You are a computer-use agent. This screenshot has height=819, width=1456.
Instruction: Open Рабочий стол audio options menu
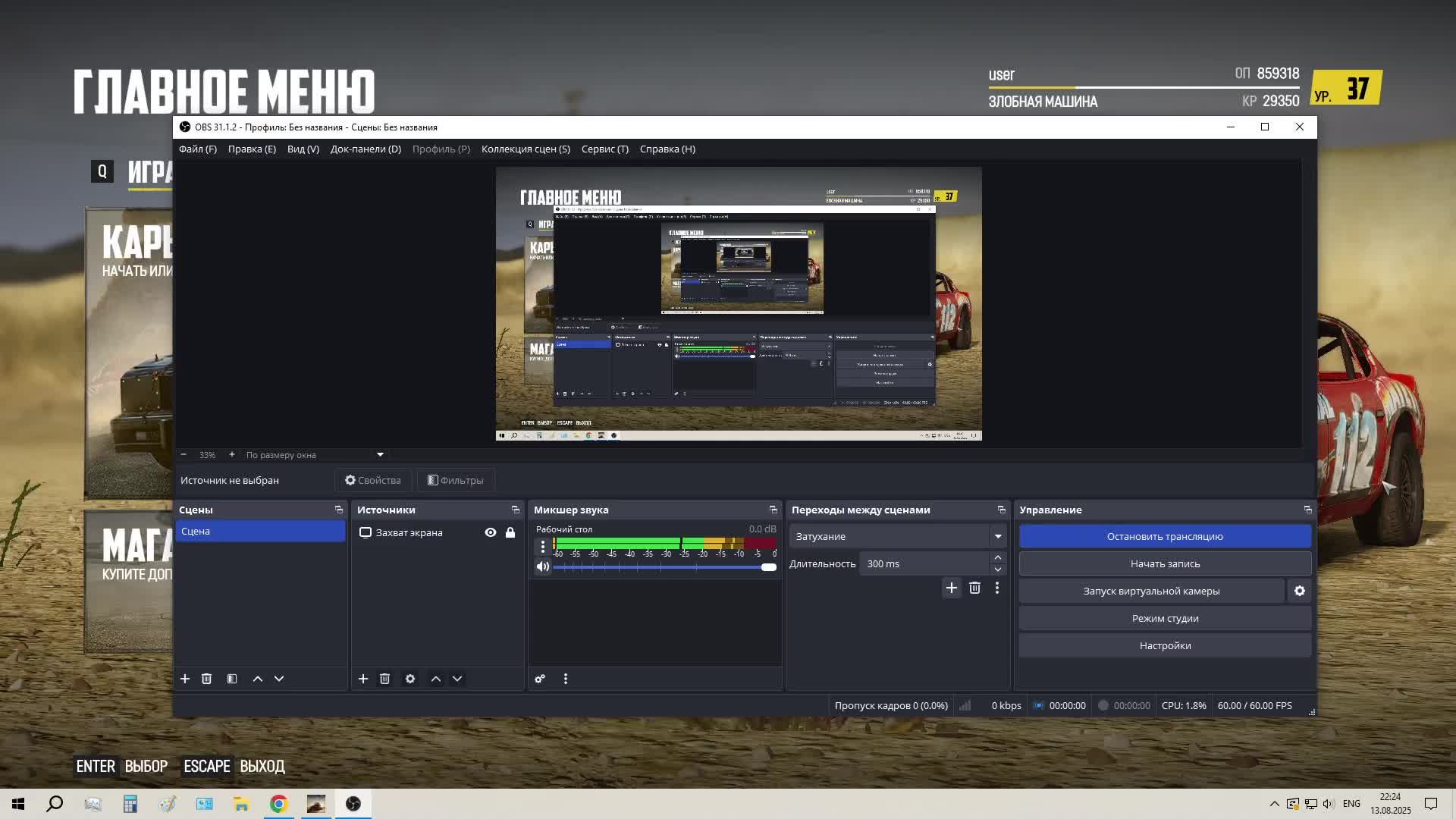[x=542, y=546]
